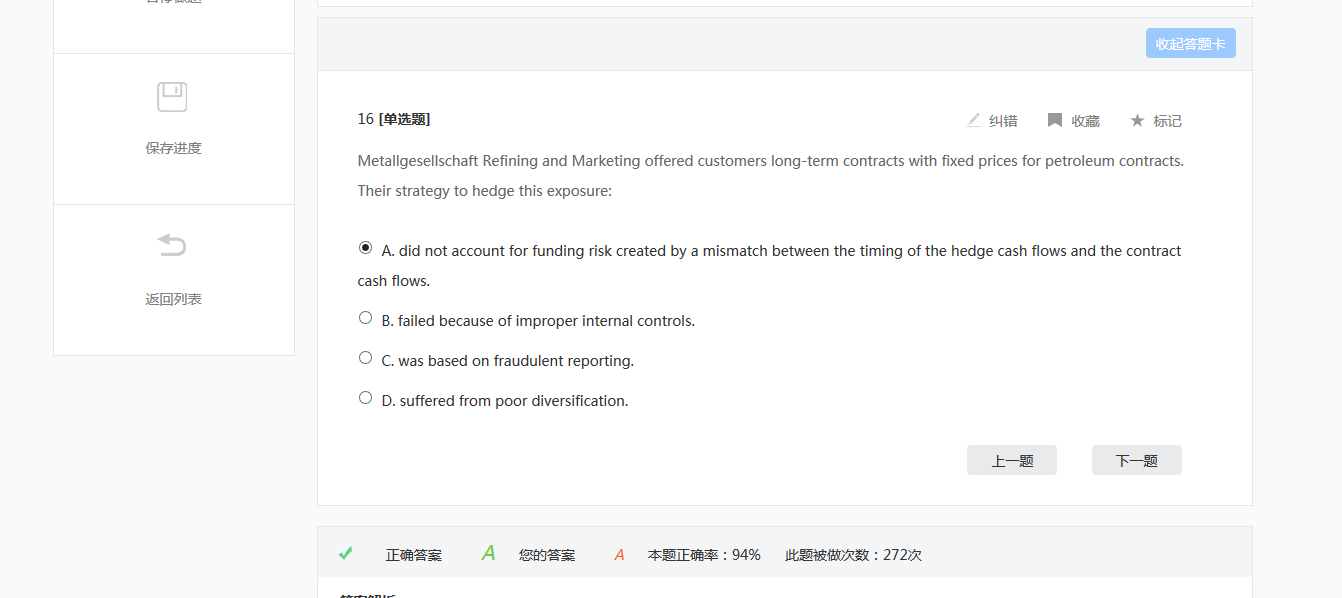Go to next question 下一题
Screen dimensions: 1342x598
tap(1136, 460)
